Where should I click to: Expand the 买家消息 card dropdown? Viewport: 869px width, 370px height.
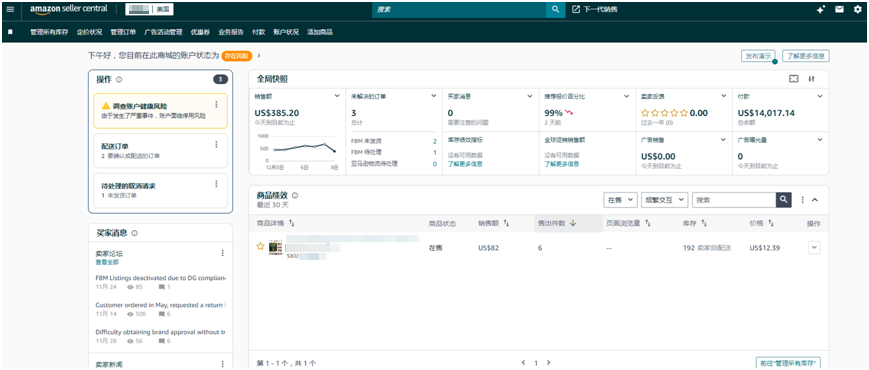click(x=530, y=96)
